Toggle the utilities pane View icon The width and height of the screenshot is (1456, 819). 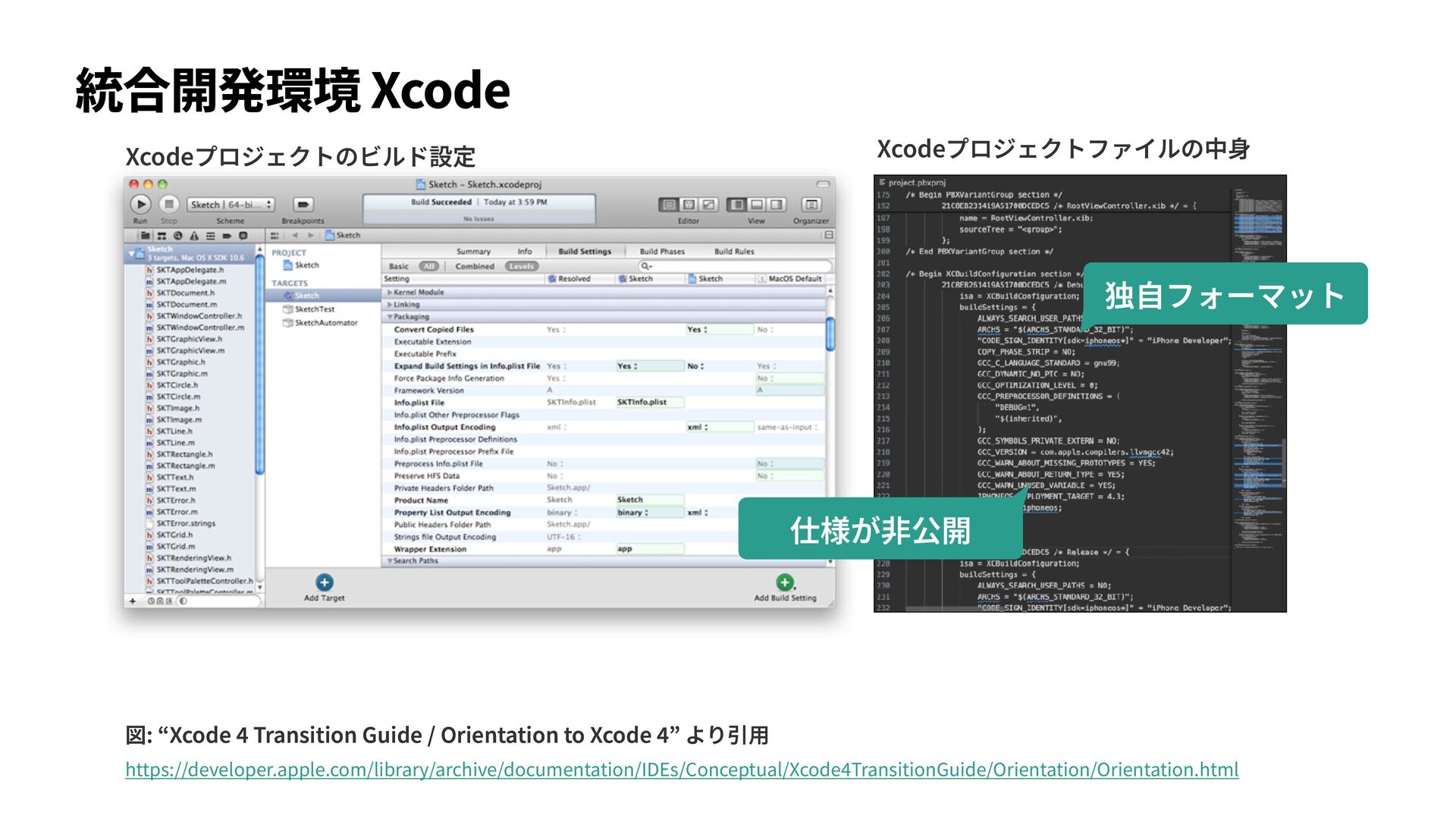(x=777, y=205)
